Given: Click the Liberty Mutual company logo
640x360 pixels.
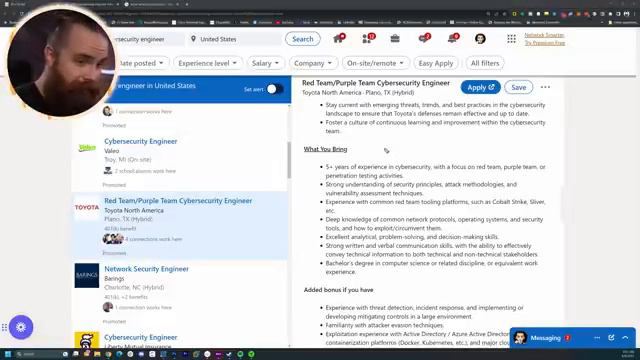Looking at the screenshot, I should [87, 340].
